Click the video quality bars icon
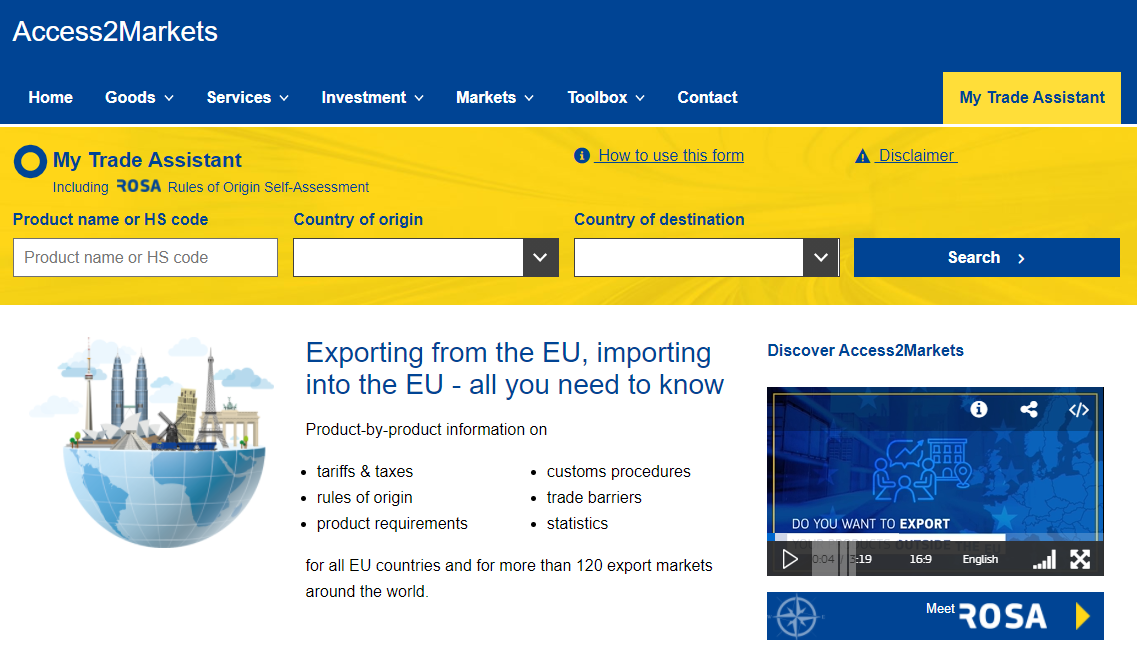 [x=1044, y=559]
